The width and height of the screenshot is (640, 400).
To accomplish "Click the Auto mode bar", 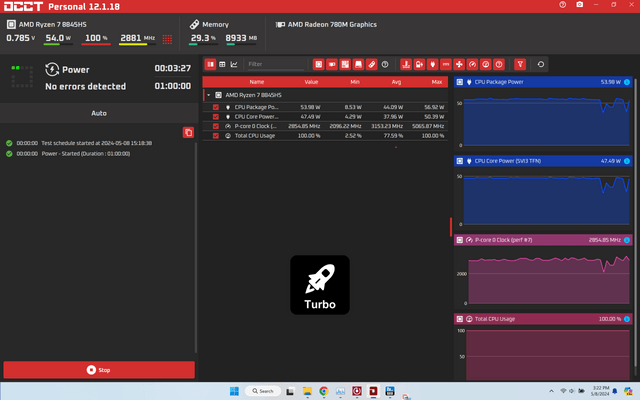I will 99,113.
